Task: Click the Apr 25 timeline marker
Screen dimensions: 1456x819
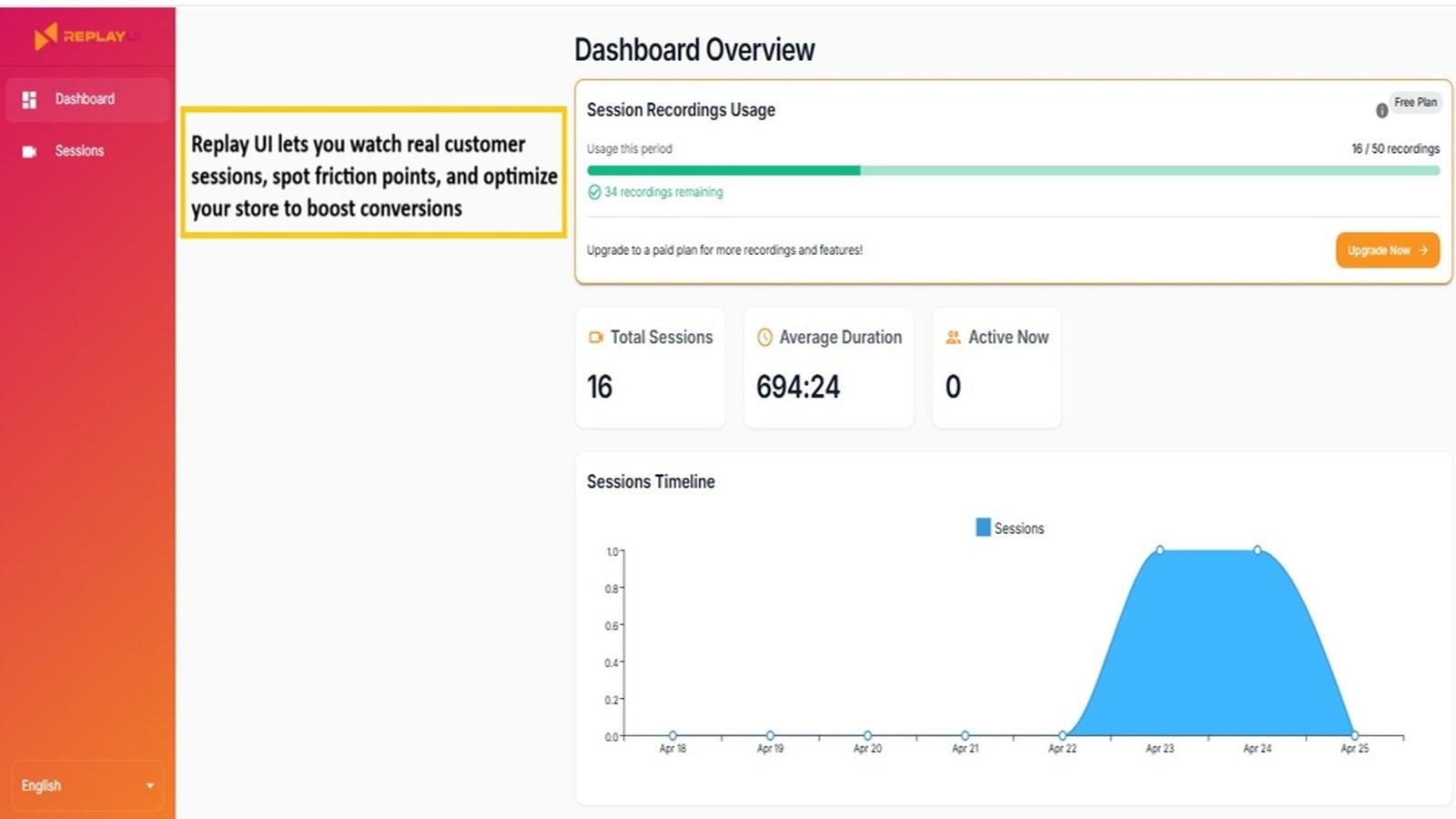Action: click(1354, 734)
